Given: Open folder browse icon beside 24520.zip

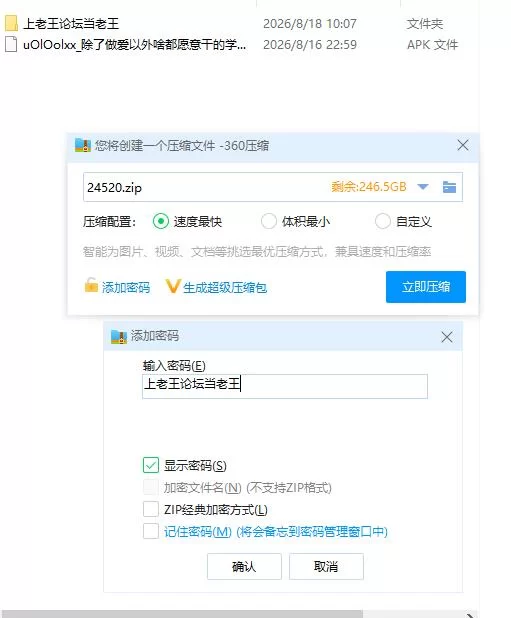Looking at the screenshot, I should point(449,187).
